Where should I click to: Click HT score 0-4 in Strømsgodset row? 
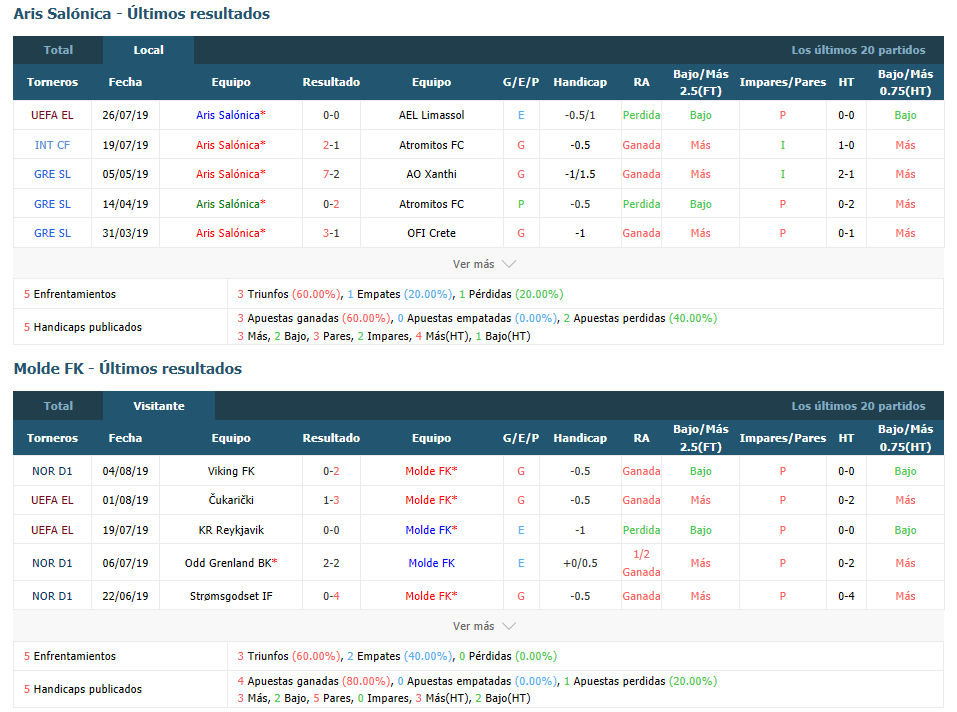pos(846,595)
